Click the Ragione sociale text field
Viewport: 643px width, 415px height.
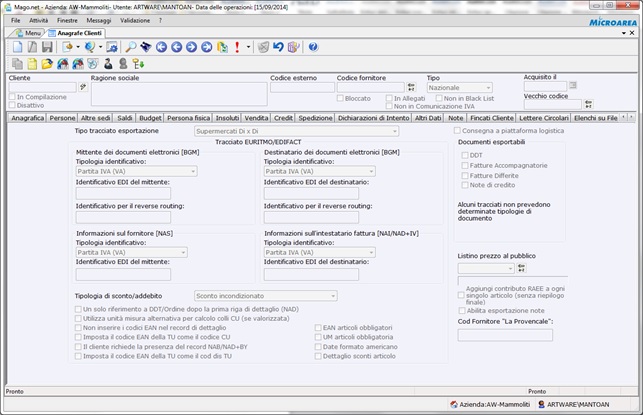pyautogui.click(x=178, y=93)
